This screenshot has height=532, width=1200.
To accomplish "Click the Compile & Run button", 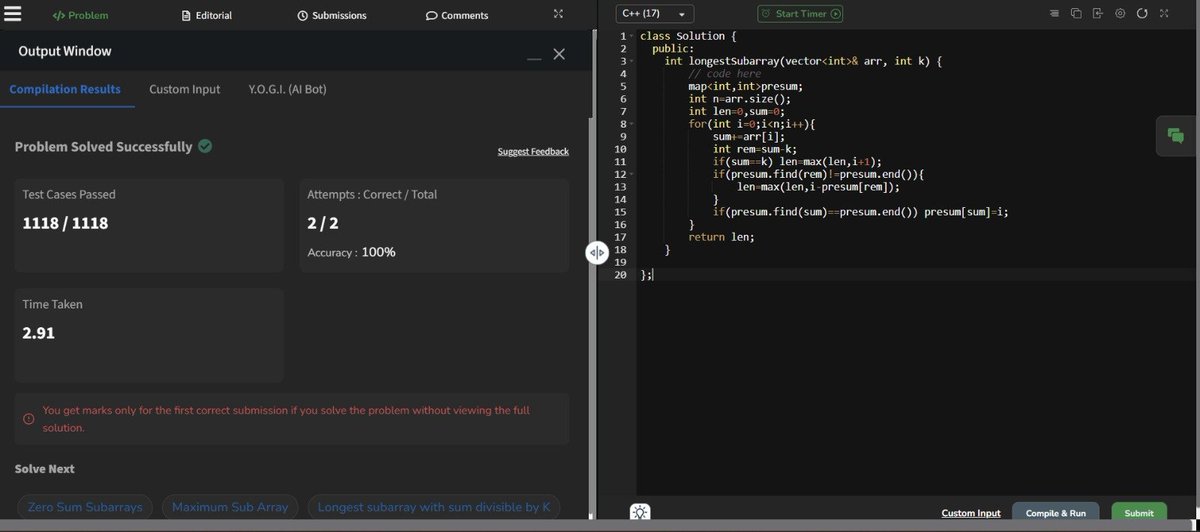I will point(1056,513).
